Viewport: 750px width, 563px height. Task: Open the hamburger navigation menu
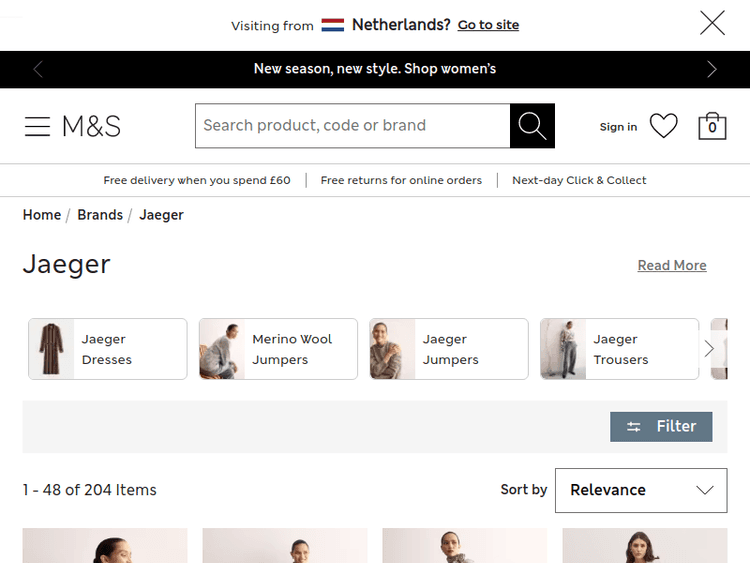click(37, 126)
